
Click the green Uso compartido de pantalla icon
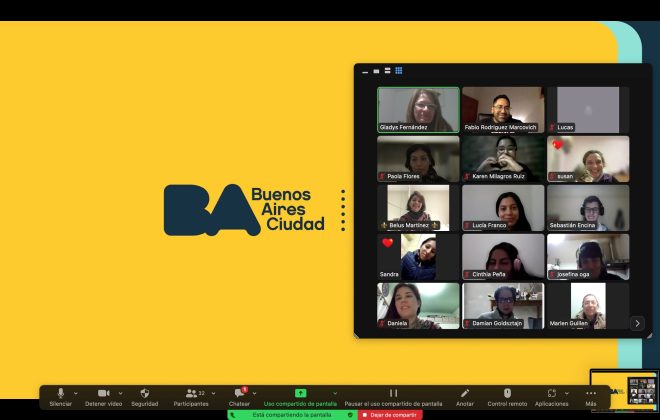300,393
